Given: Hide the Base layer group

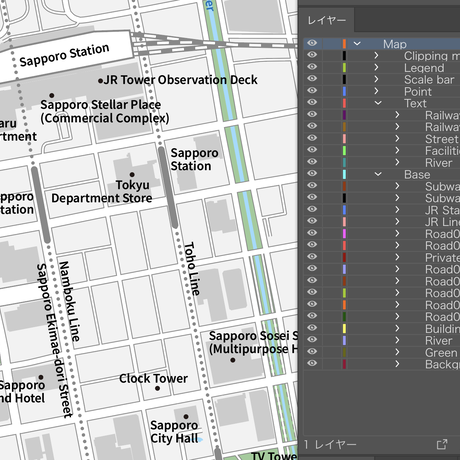Looking at the screenshot, I should (312, 174).
